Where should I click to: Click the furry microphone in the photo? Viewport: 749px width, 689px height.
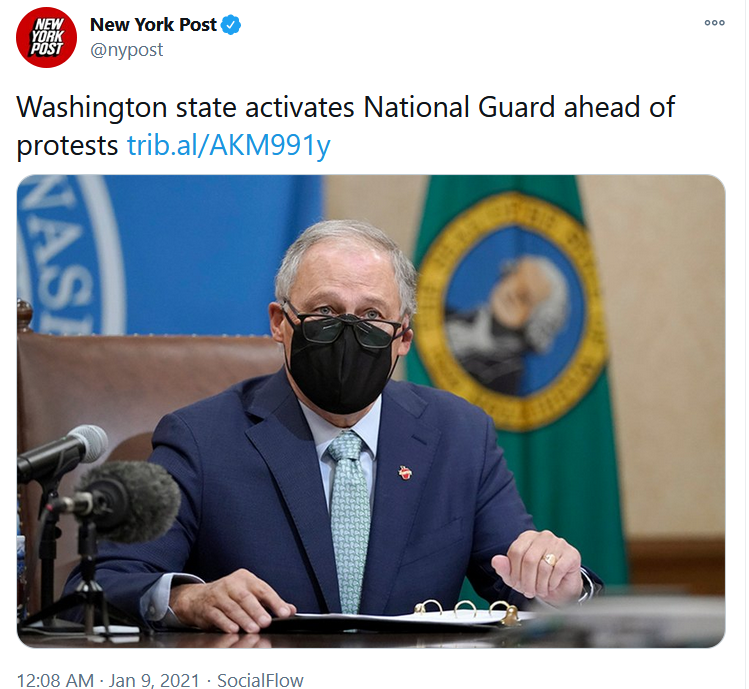coord(127,501)
